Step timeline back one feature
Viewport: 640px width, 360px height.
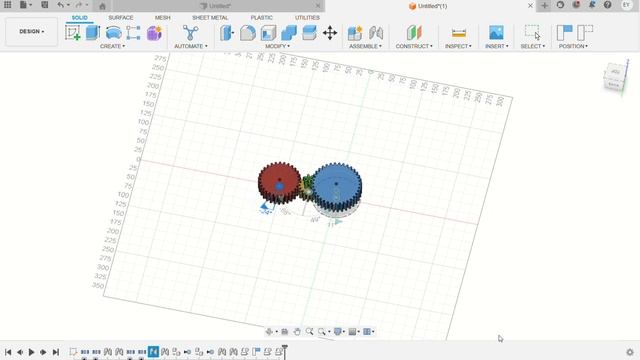(x=20, y=352)
